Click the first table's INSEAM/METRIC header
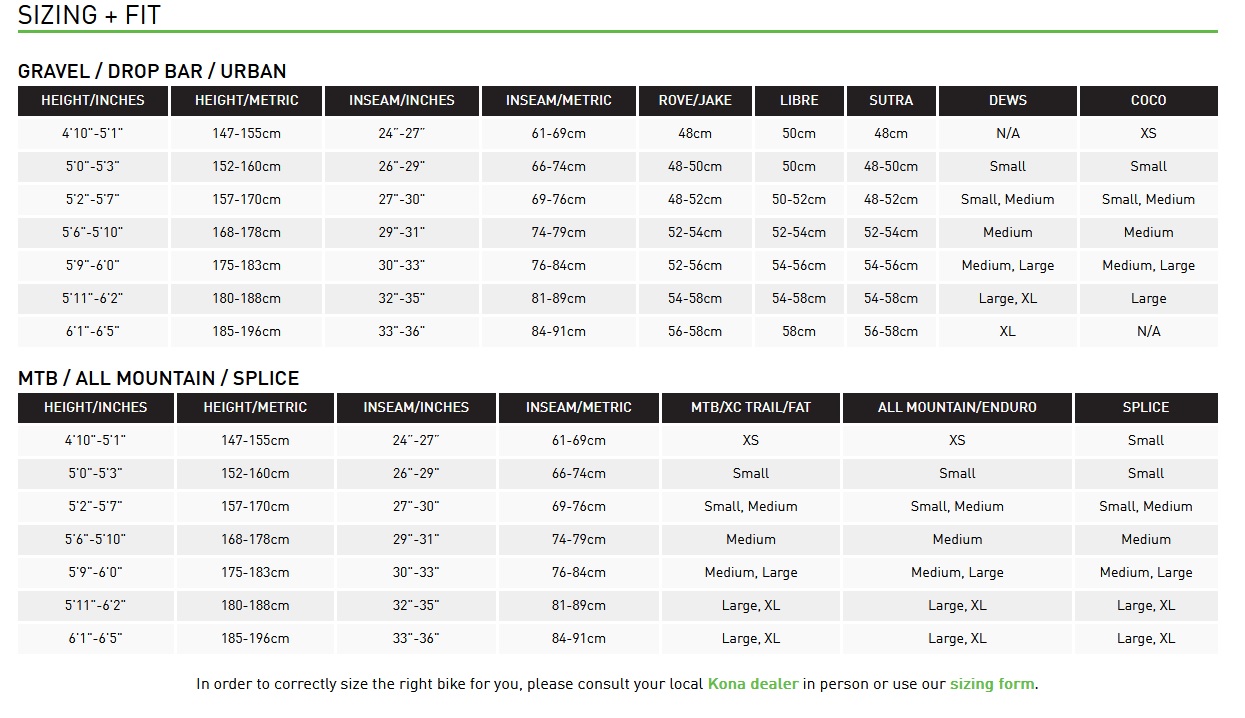 (558, 100)
